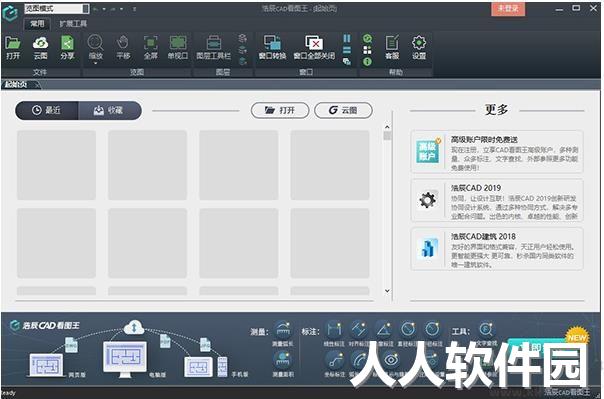The height and width of the screenshot is (399, 604).
Task: Click the red 未登录 login button
Action: pos(508,8)
